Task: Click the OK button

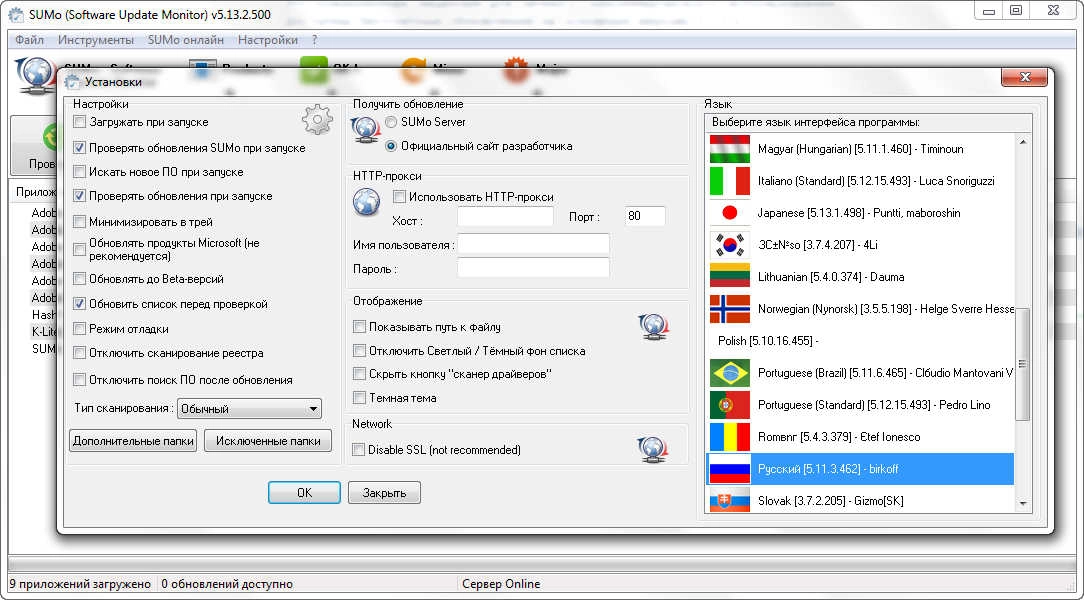Action: point(304,493)
